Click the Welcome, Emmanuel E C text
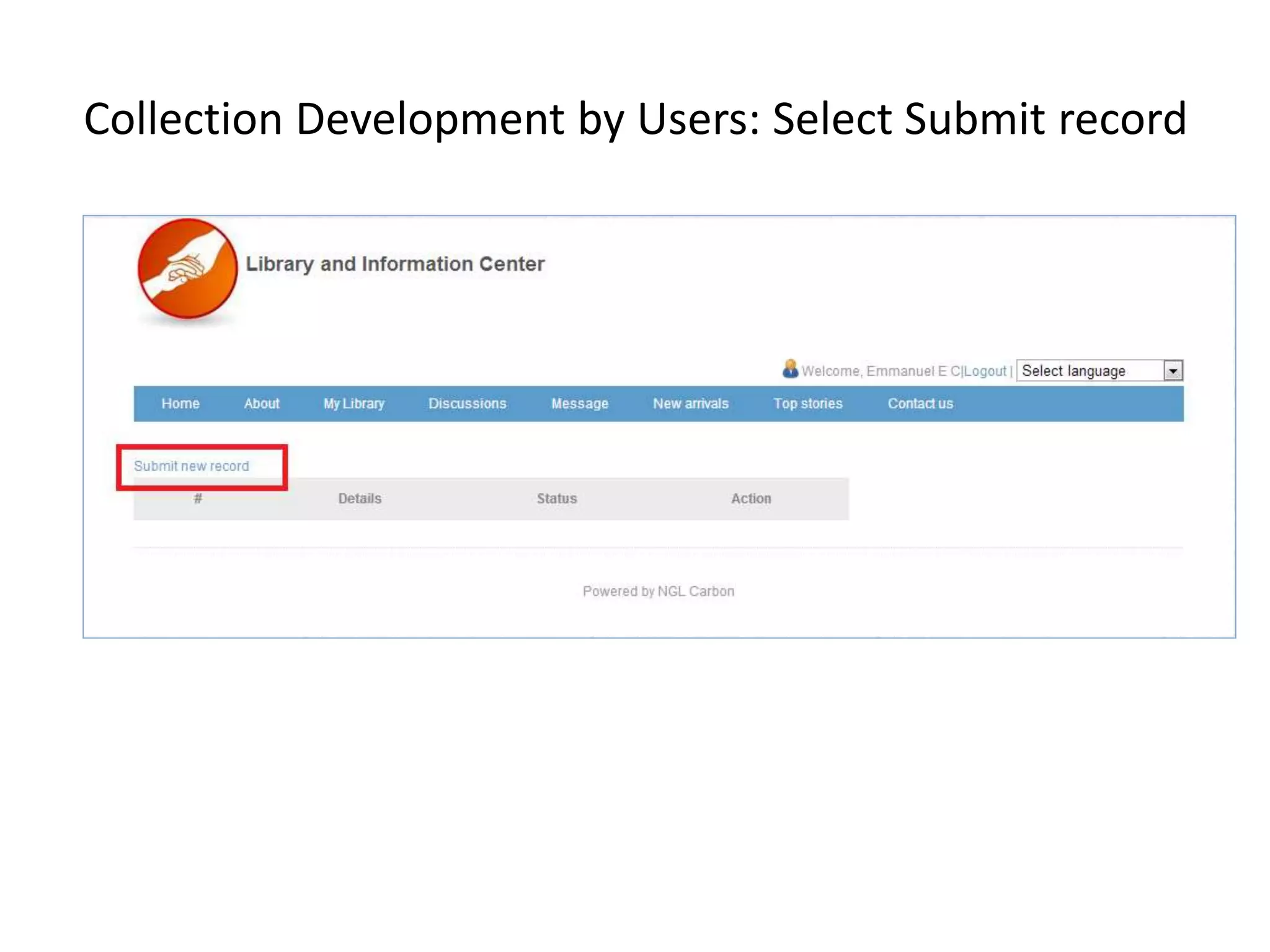 (x=881, y=371)
